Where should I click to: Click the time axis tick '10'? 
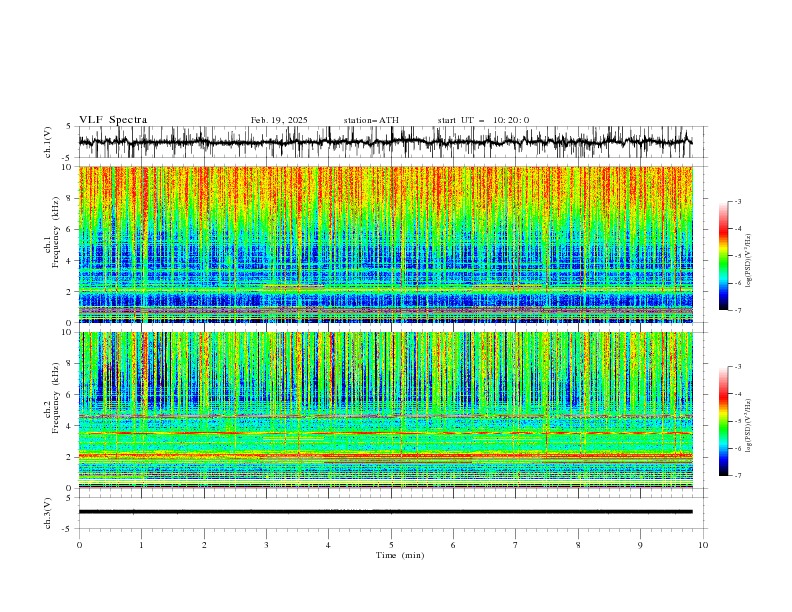703,545
